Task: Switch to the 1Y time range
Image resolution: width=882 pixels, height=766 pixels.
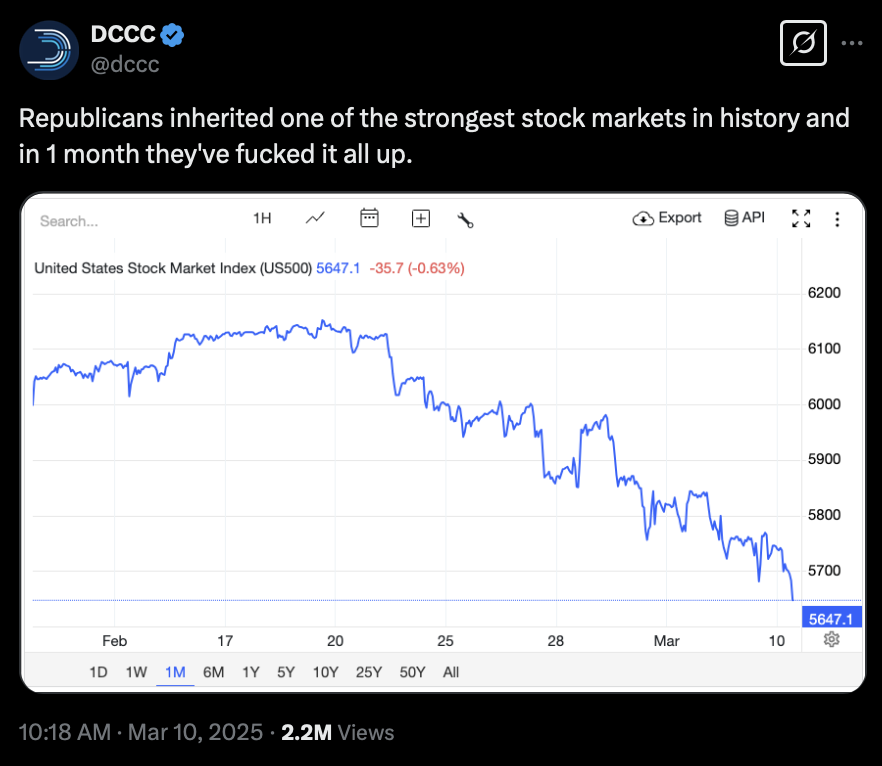Action: pyautogui.click(x=250, y=672)
